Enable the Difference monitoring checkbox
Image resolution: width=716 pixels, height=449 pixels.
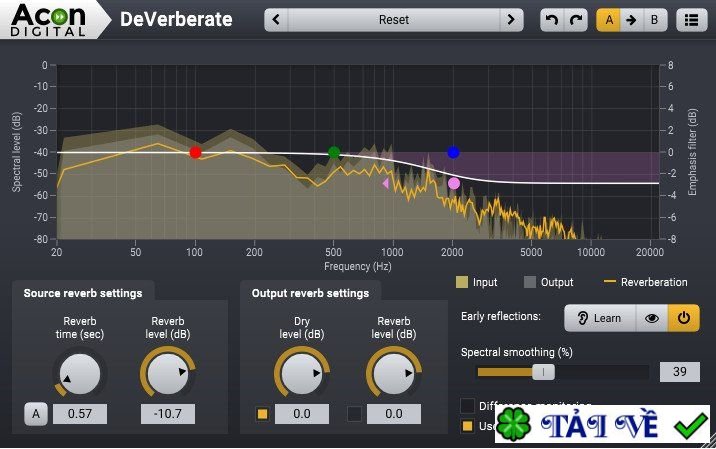(x=467, y=405)
